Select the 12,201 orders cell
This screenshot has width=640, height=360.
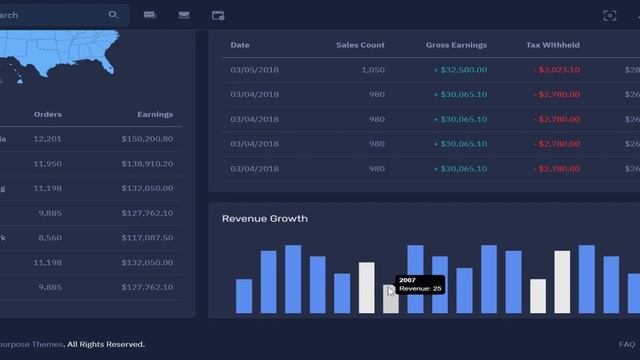pos(47,139)
